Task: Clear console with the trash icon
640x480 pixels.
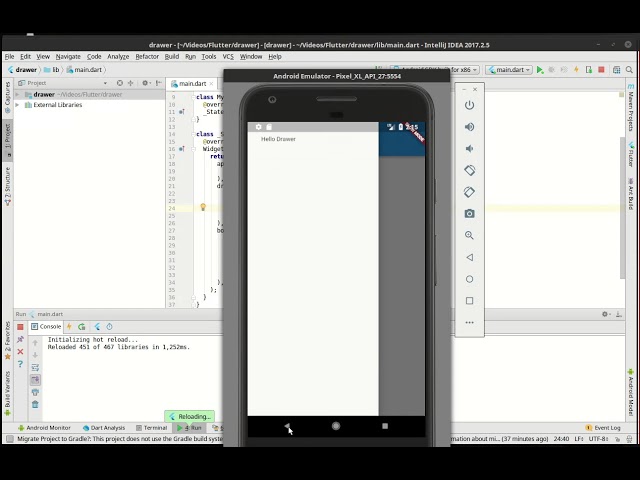Action: pyautogui.click(x=35, y=404)
